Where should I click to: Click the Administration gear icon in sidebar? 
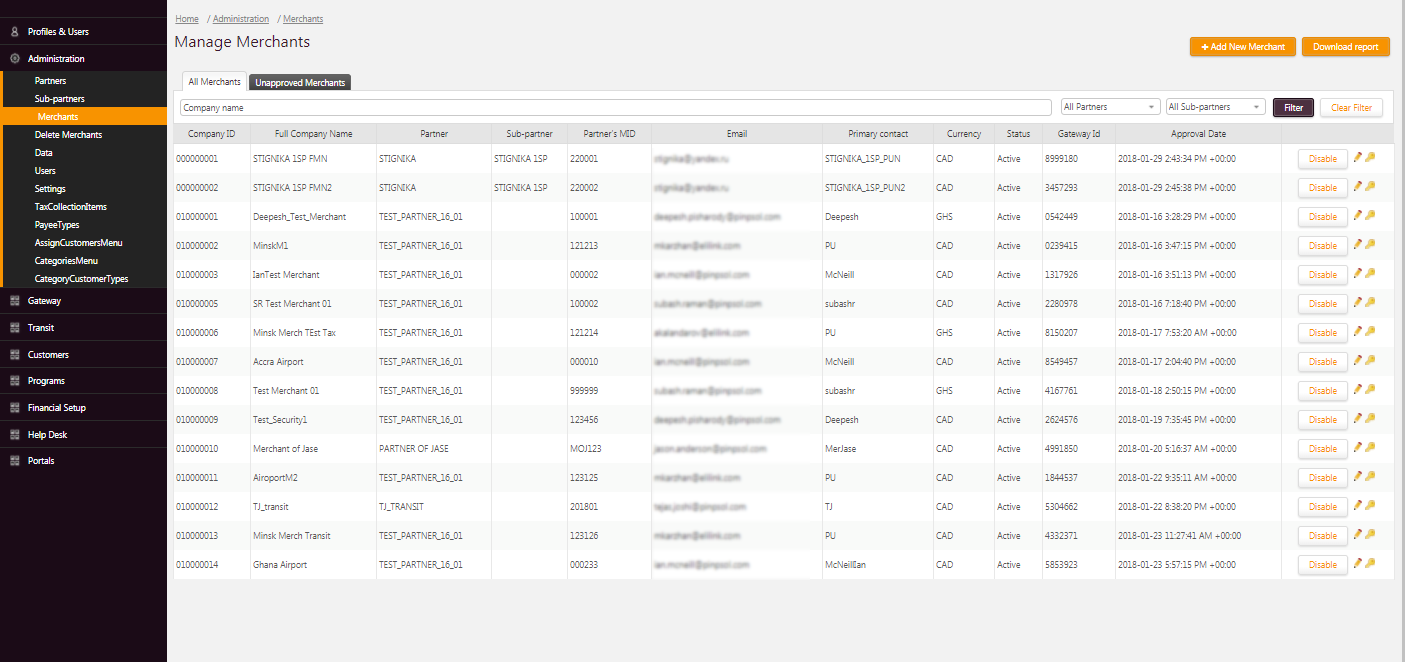click(x=15, y=59)
